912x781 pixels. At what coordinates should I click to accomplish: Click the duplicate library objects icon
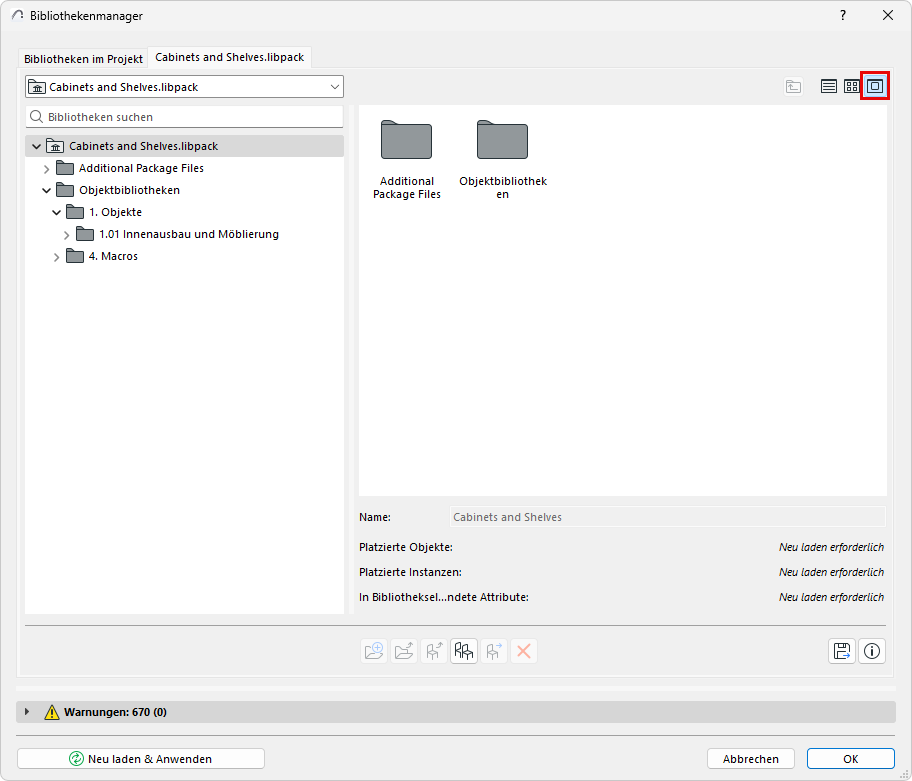[464, 651]
